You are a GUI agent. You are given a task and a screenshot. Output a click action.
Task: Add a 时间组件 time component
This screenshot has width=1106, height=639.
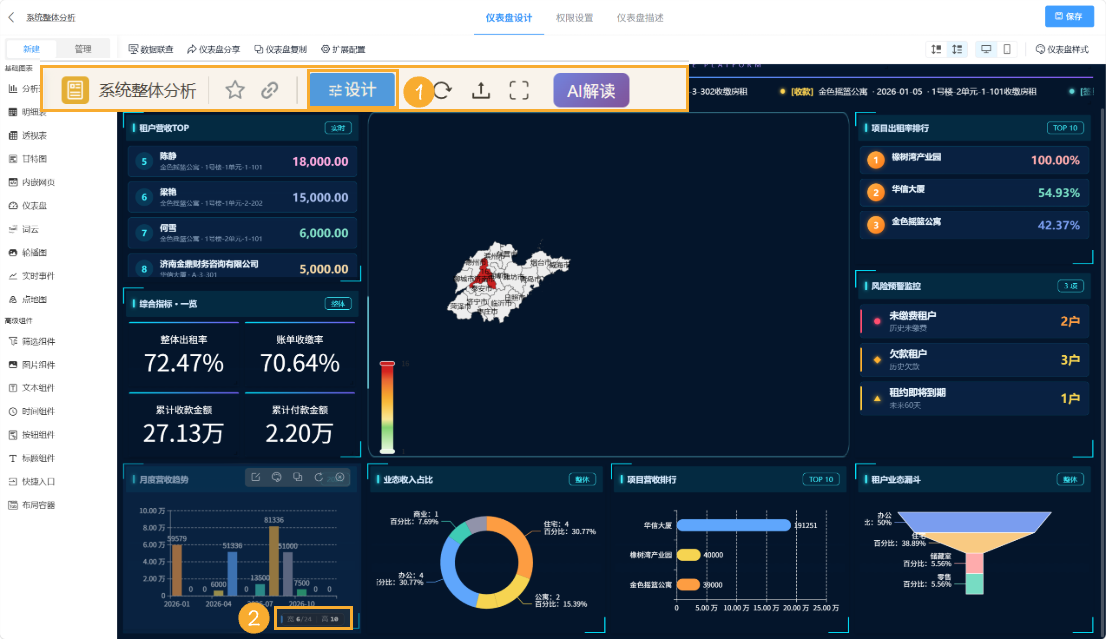pos(32,411)
